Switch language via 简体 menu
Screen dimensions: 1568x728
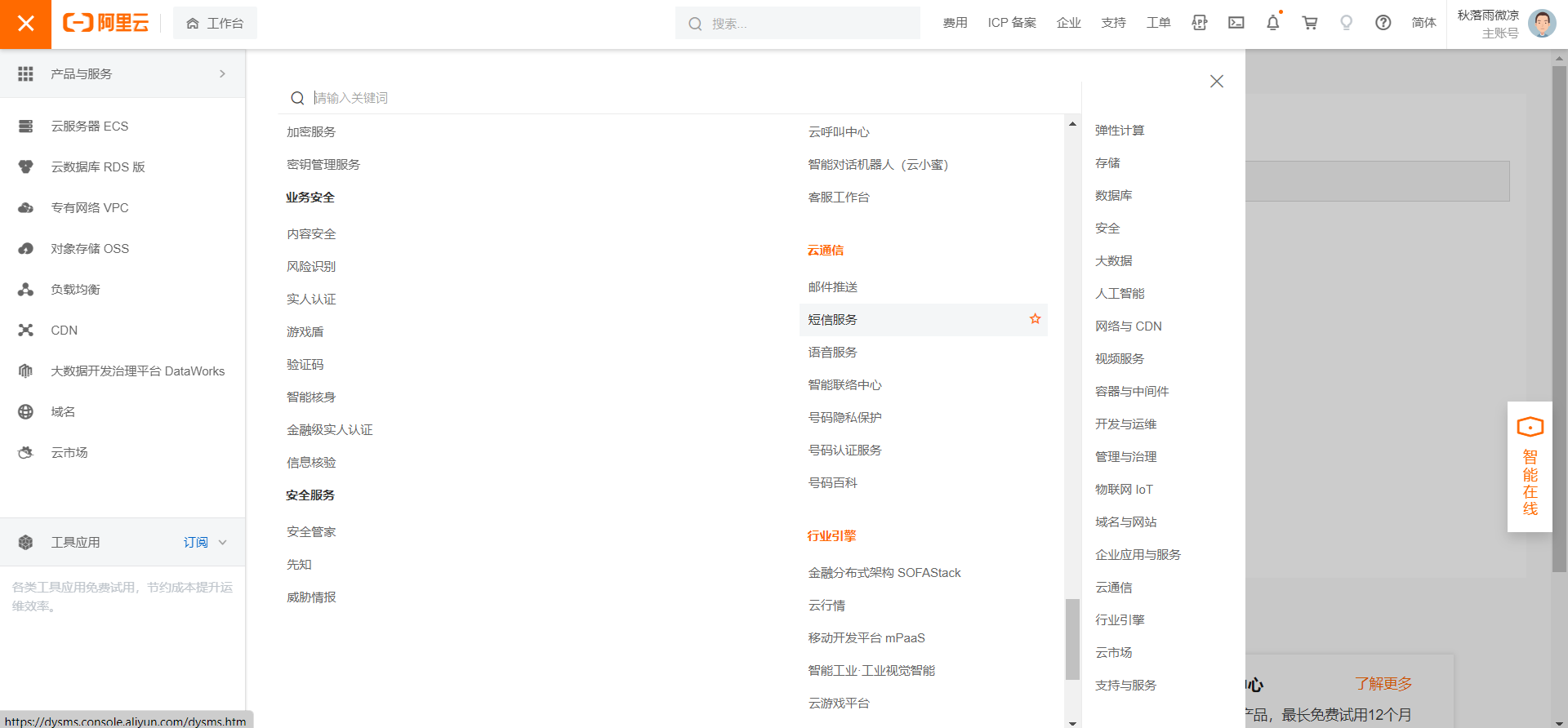[x=1423, y=23]
